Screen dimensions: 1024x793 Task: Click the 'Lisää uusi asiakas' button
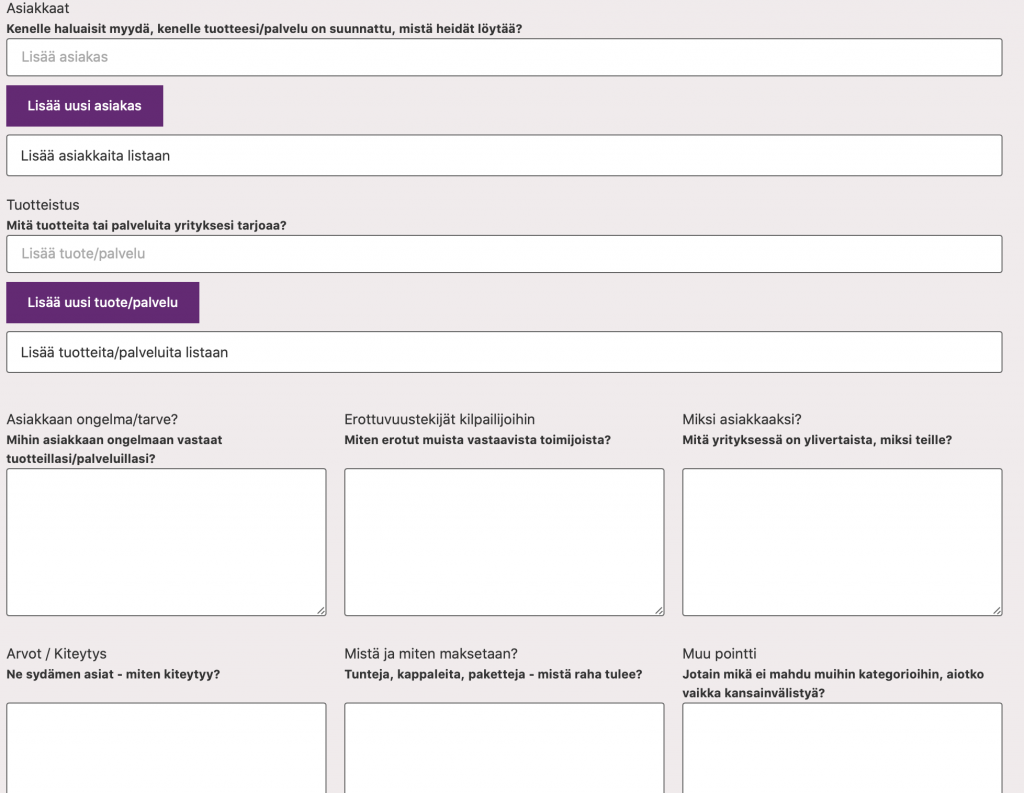(x=85, y=106)
